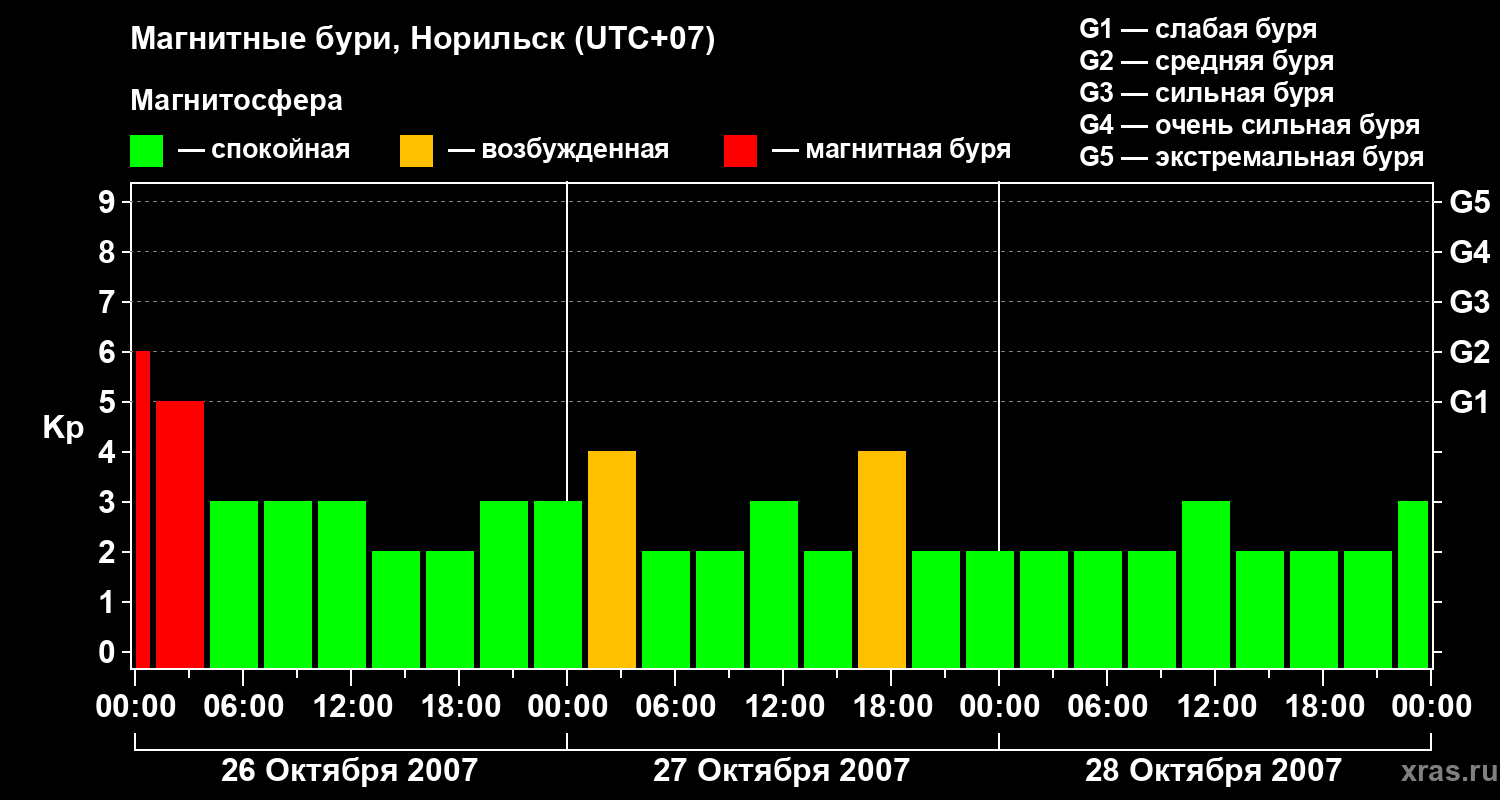Viewport: 1500px width, 800px height.
Task: Click the 'G2' label on right axis
Action: 1469,352
